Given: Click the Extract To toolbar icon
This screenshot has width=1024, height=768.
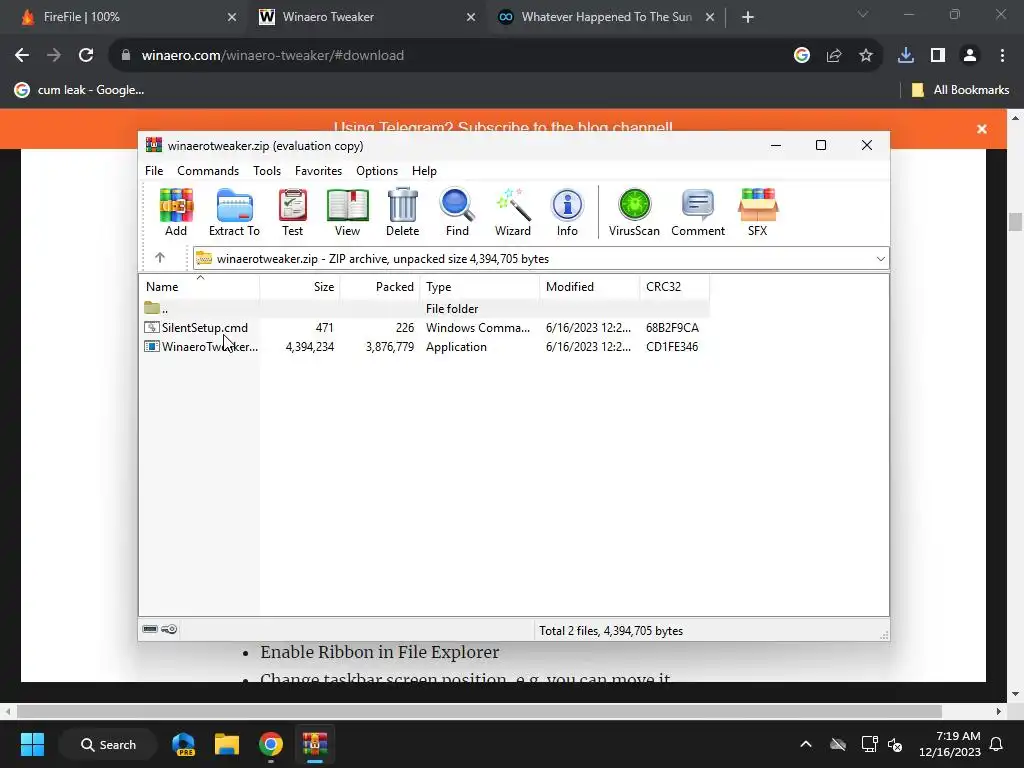Looking at the screenshot, I should pyautogui.click(x=234, y=212).
